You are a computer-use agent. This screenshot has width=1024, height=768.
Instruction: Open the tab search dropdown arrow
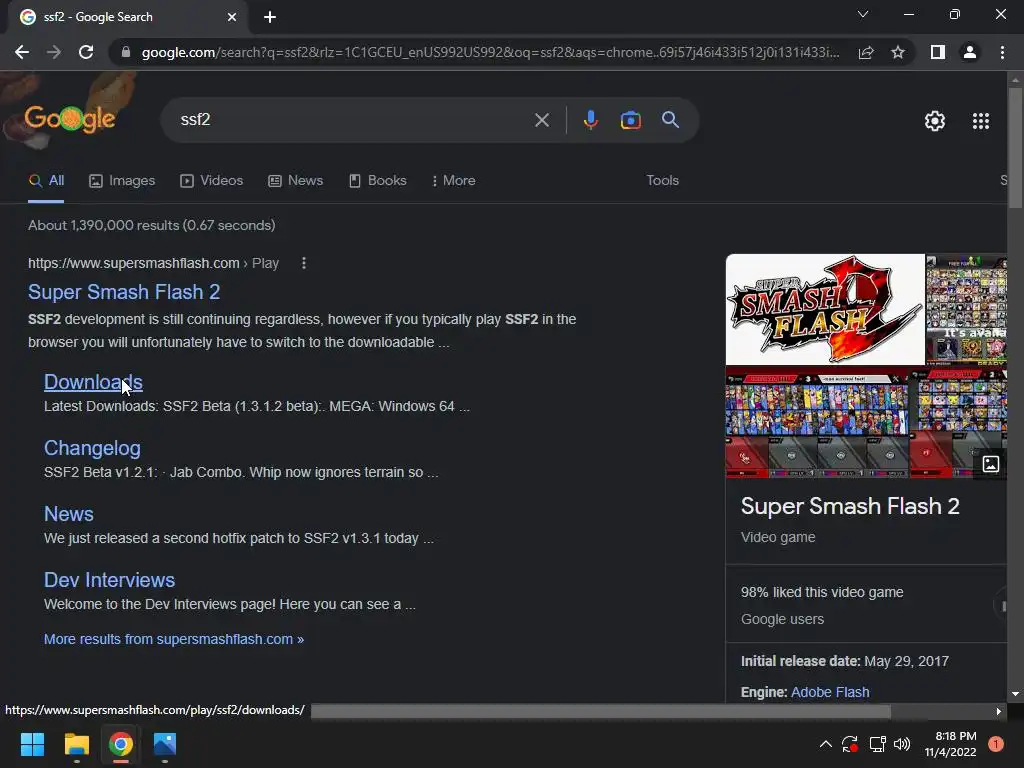click(x=863, y=14)
